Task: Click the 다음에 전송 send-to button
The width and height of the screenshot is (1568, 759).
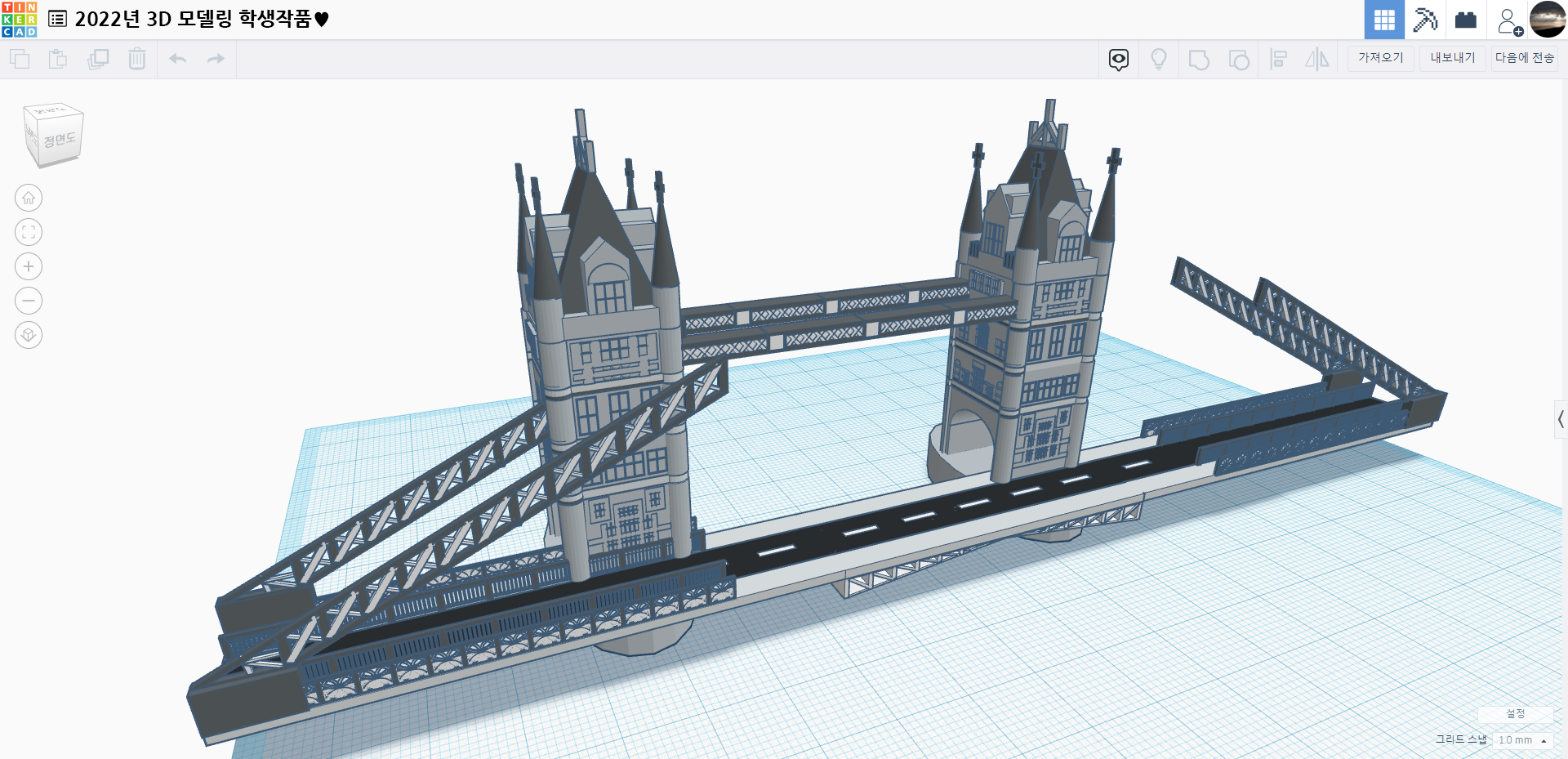Action: (1524, 58)
